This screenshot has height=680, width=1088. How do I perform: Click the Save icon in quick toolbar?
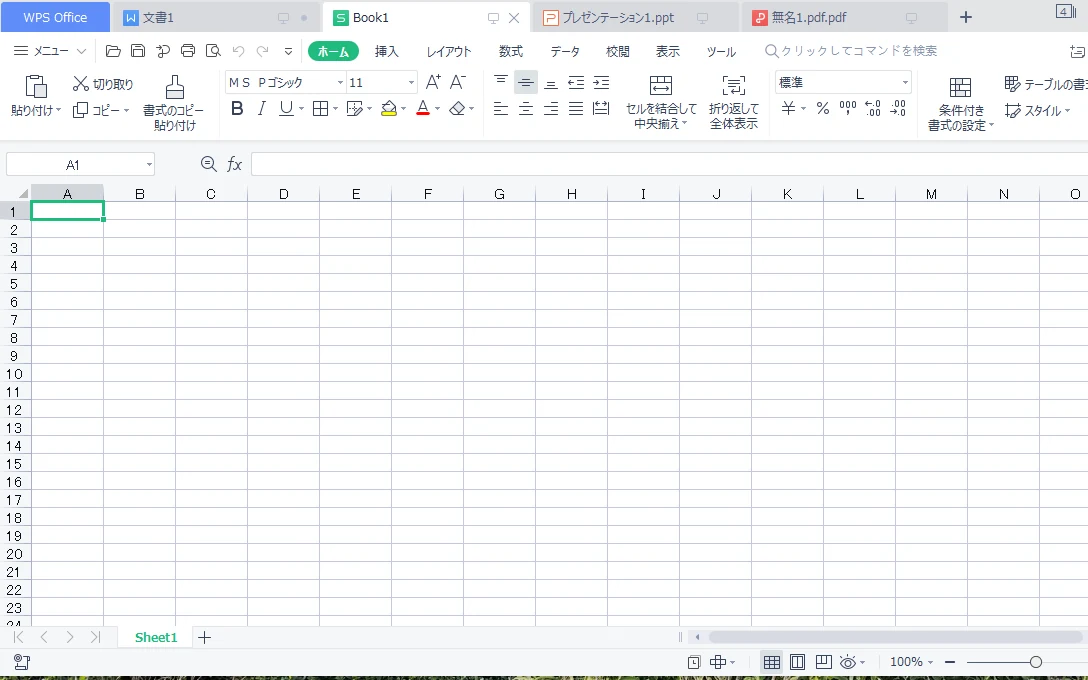point(138,51)
